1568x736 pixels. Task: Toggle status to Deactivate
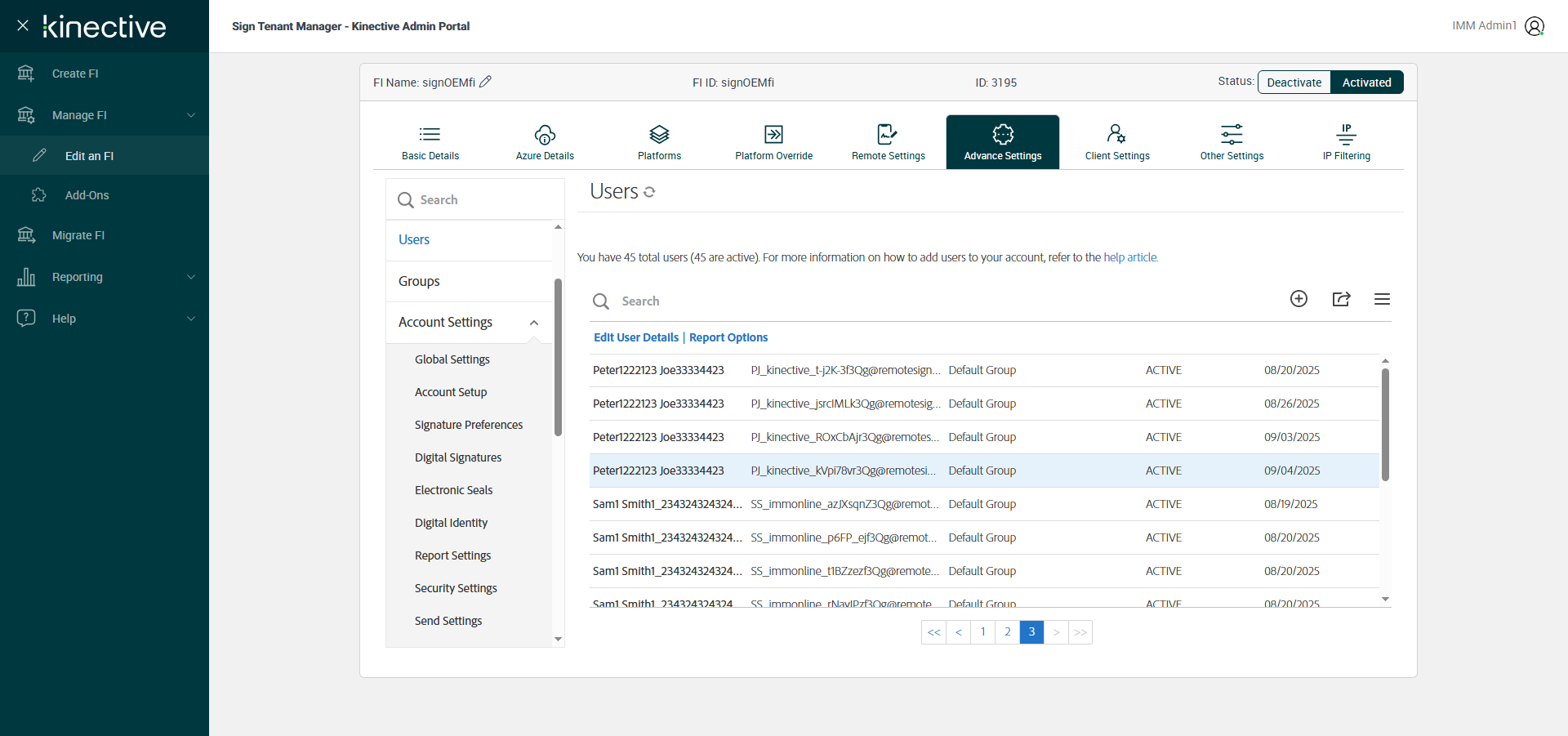click(1294, 83)
